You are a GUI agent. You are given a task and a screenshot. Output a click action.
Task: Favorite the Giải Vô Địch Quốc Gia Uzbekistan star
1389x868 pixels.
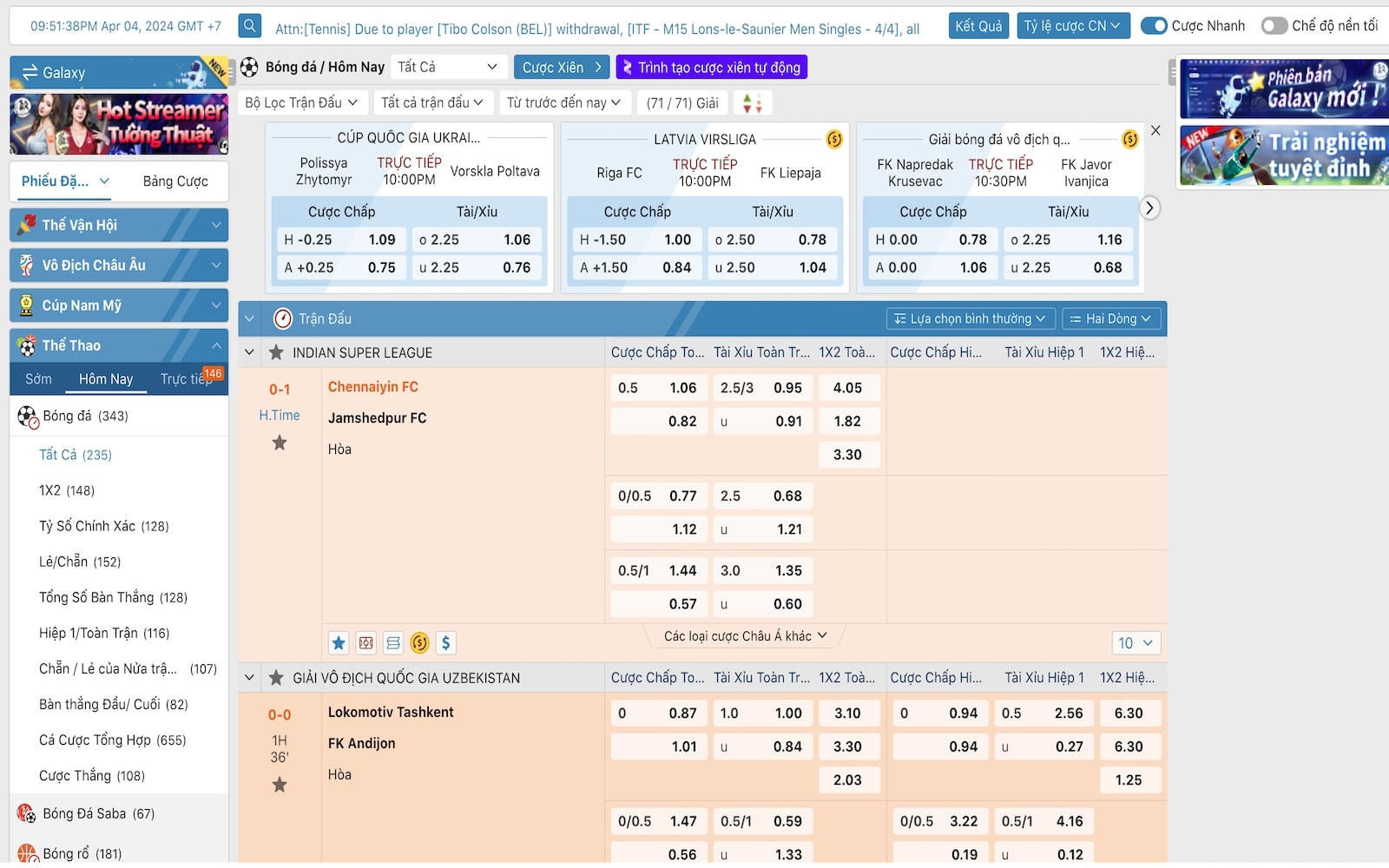point(276,678)
